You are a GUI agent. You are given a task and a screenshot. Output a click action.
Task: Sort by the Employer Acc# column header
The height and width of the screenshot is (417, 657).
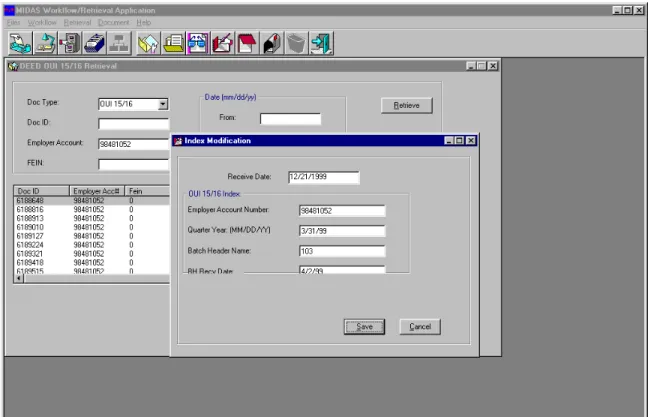pyautogui.click(x=97, y=191)
